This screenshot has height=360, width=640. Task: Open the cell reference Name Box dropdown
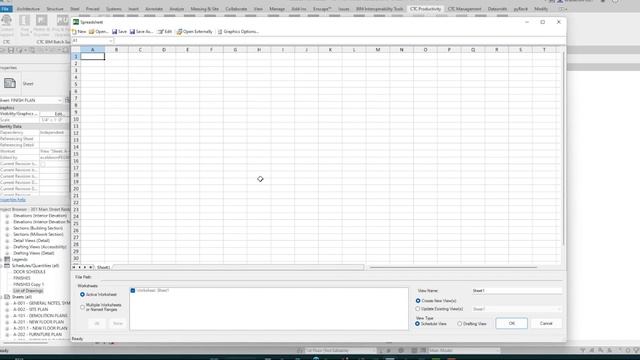111,41
